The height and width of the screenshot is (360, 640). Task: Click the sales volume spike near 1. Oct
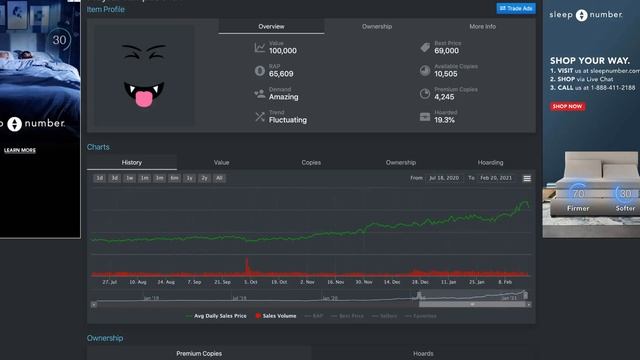pyautogui.click(x=247, y=267)
